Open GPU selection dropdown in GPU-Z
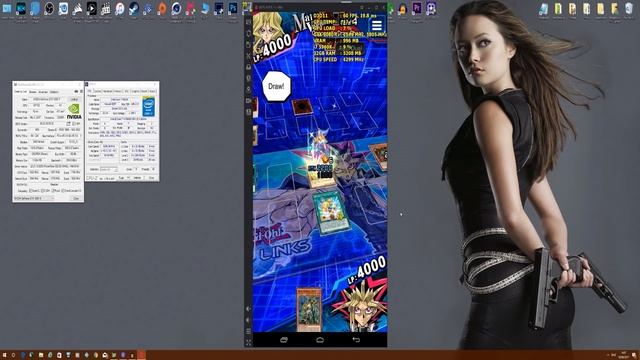 (34, 198)
